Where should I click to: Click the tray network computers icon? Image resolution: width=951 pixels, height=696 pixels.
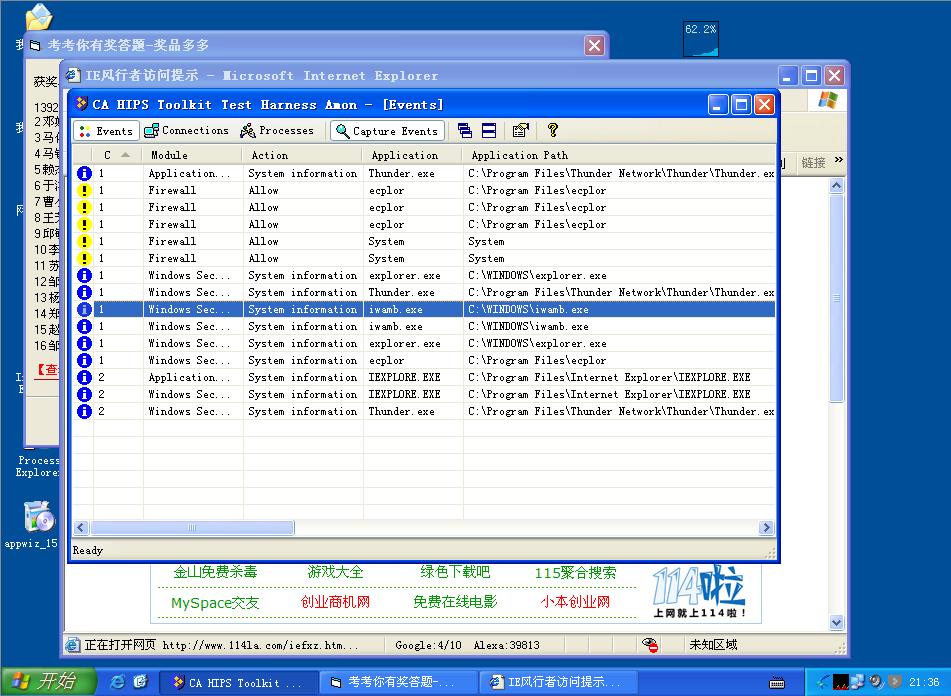coord(858,682)
